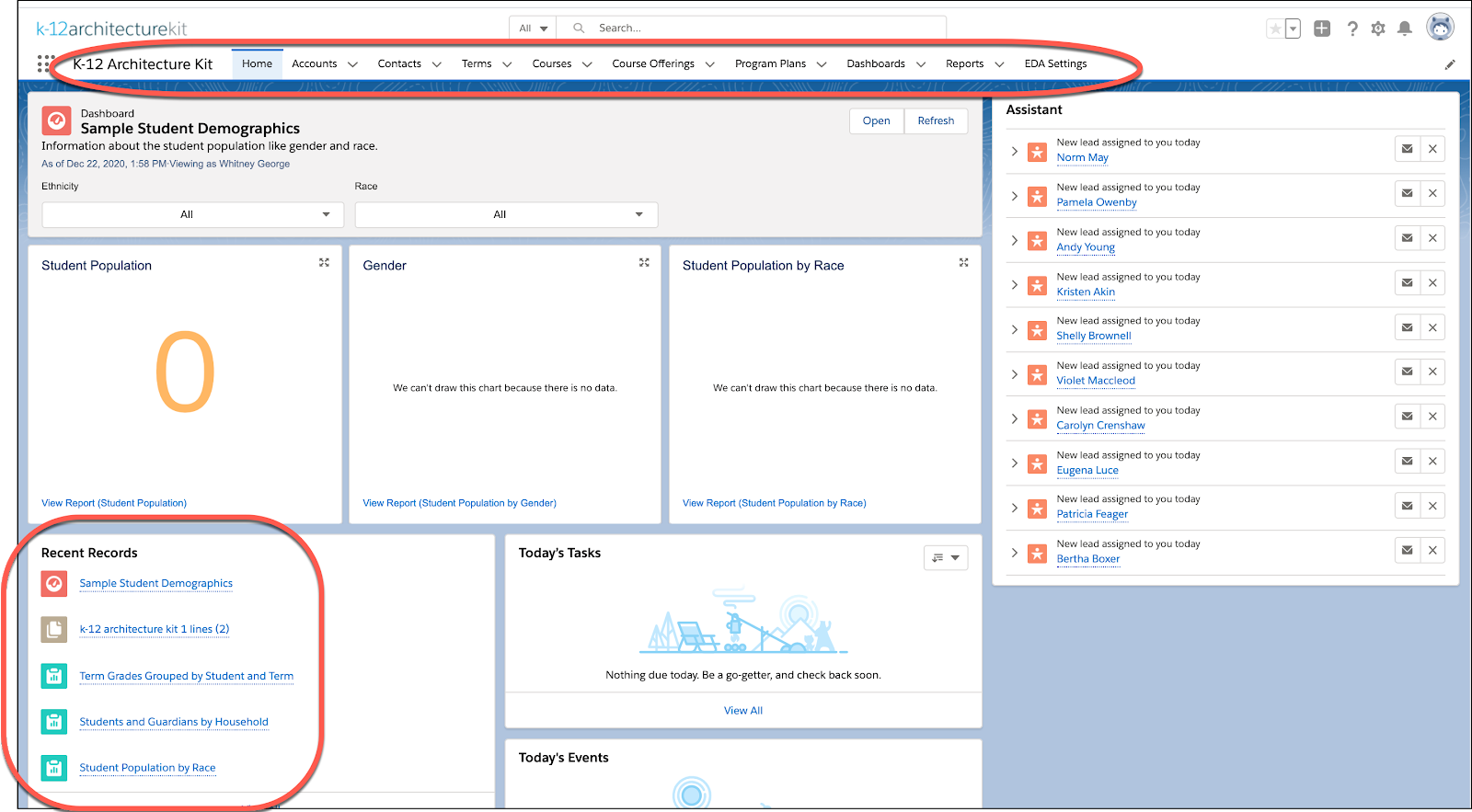Open the Notifications bell

tap(1405, 29)
